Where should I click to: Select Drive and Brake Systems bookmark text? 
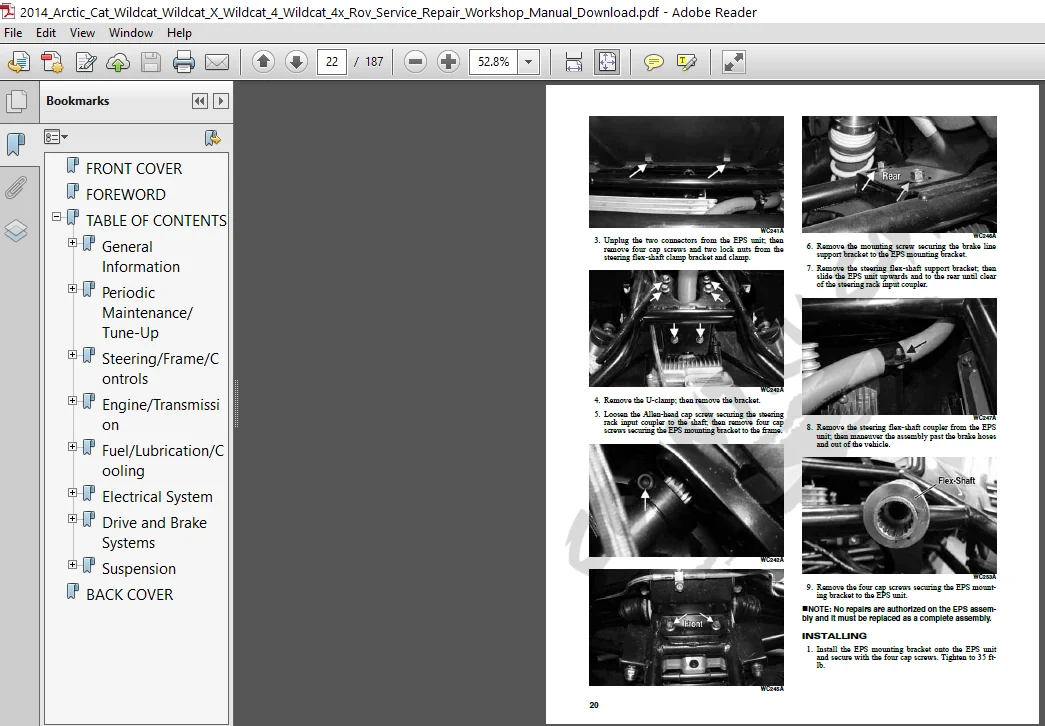154,533
